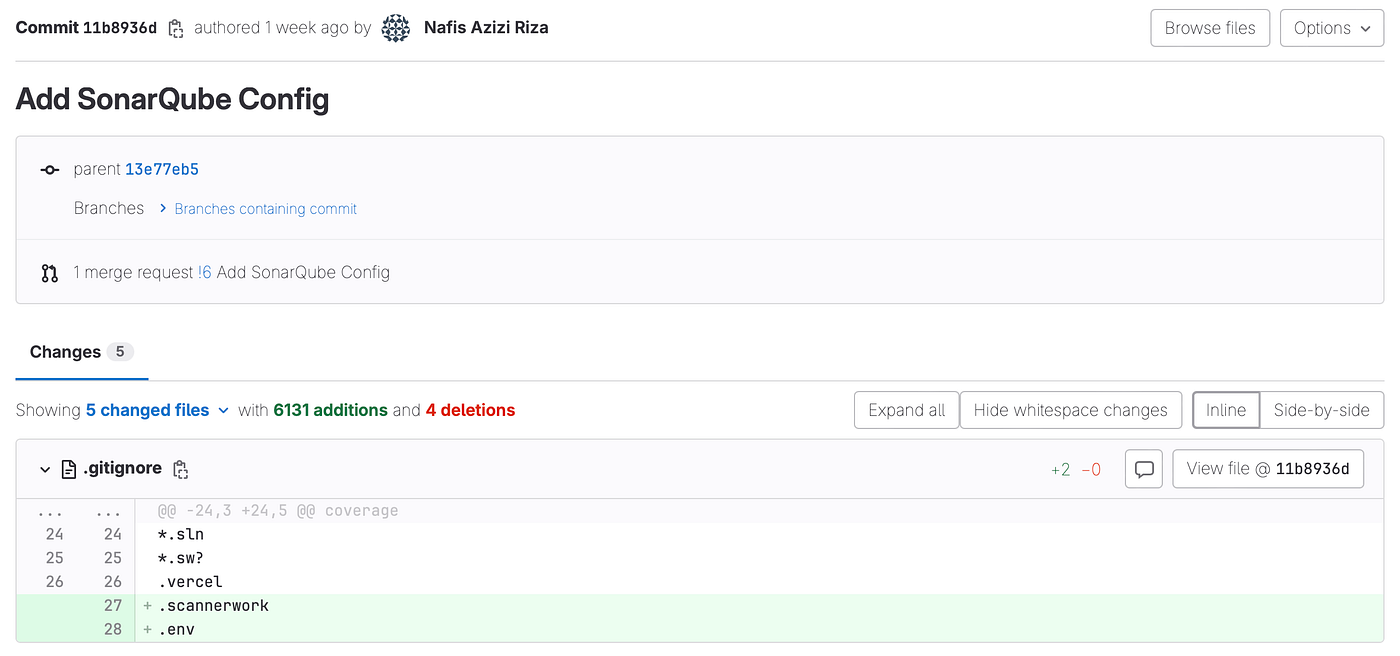This screenshot has width=1400, height=656.
Task: Open Nafis Azizi Riza's avatar
Action: pos(396,28)
